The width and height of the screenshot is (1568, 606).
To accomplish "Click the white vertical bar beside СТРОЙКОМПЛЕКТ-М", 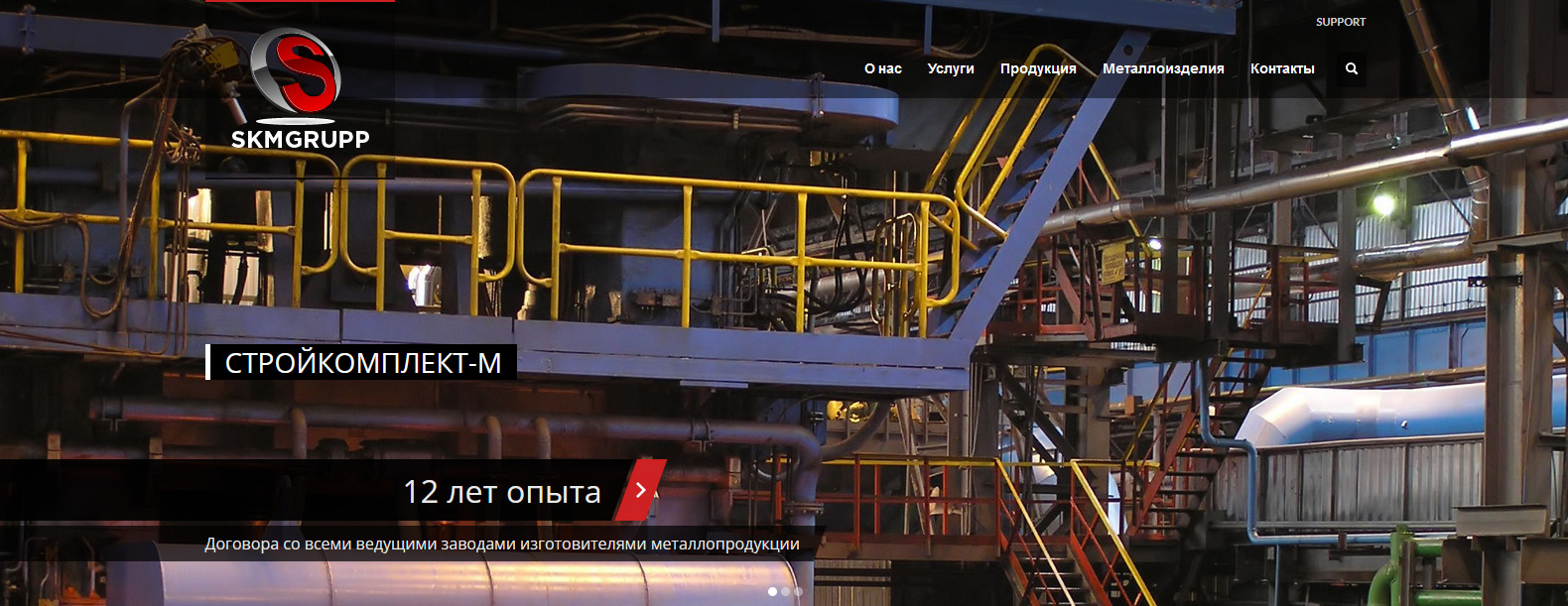I will (x=208, y=362).
